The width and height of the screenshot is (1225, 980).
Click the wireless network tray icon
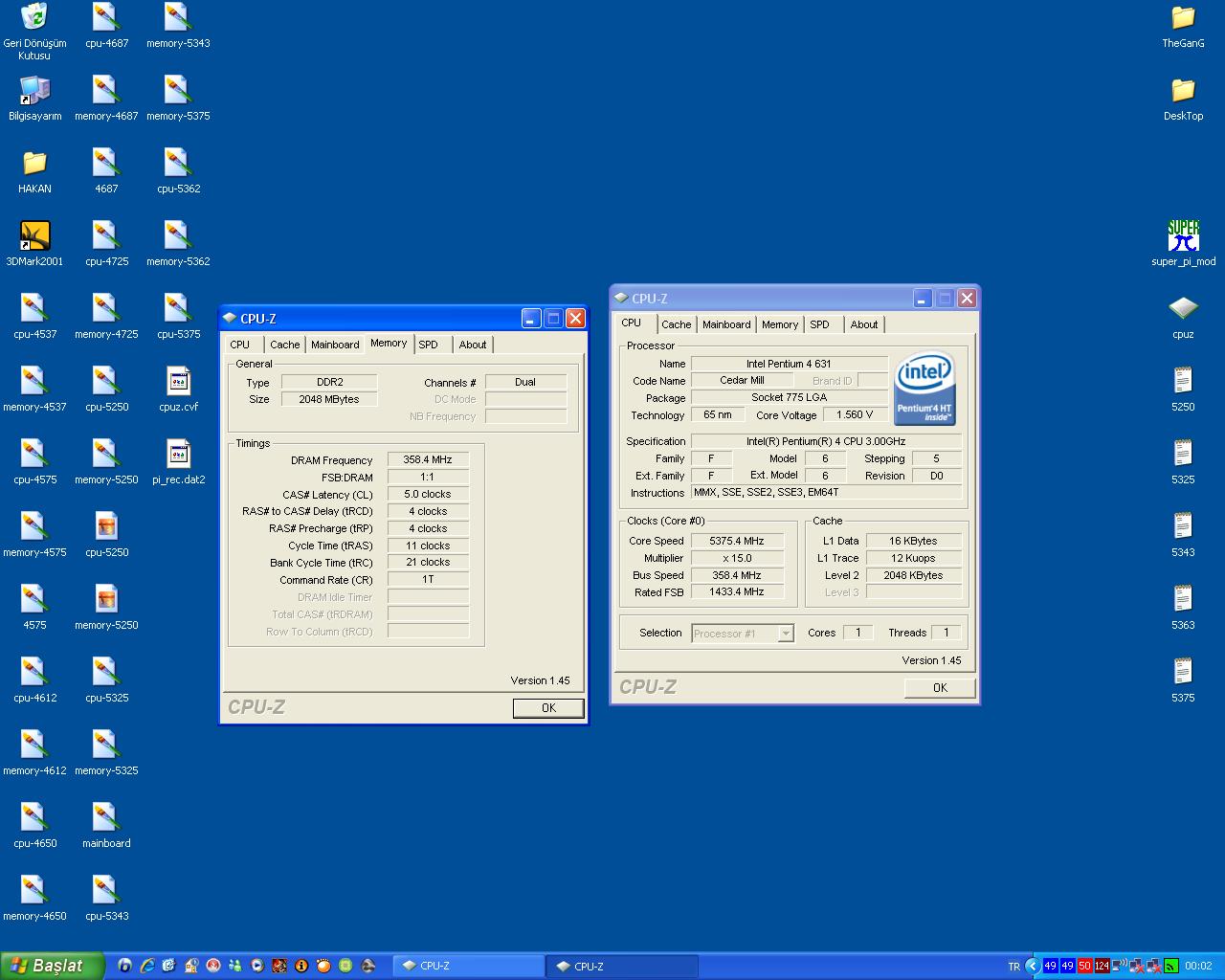tap(1119, 966)
